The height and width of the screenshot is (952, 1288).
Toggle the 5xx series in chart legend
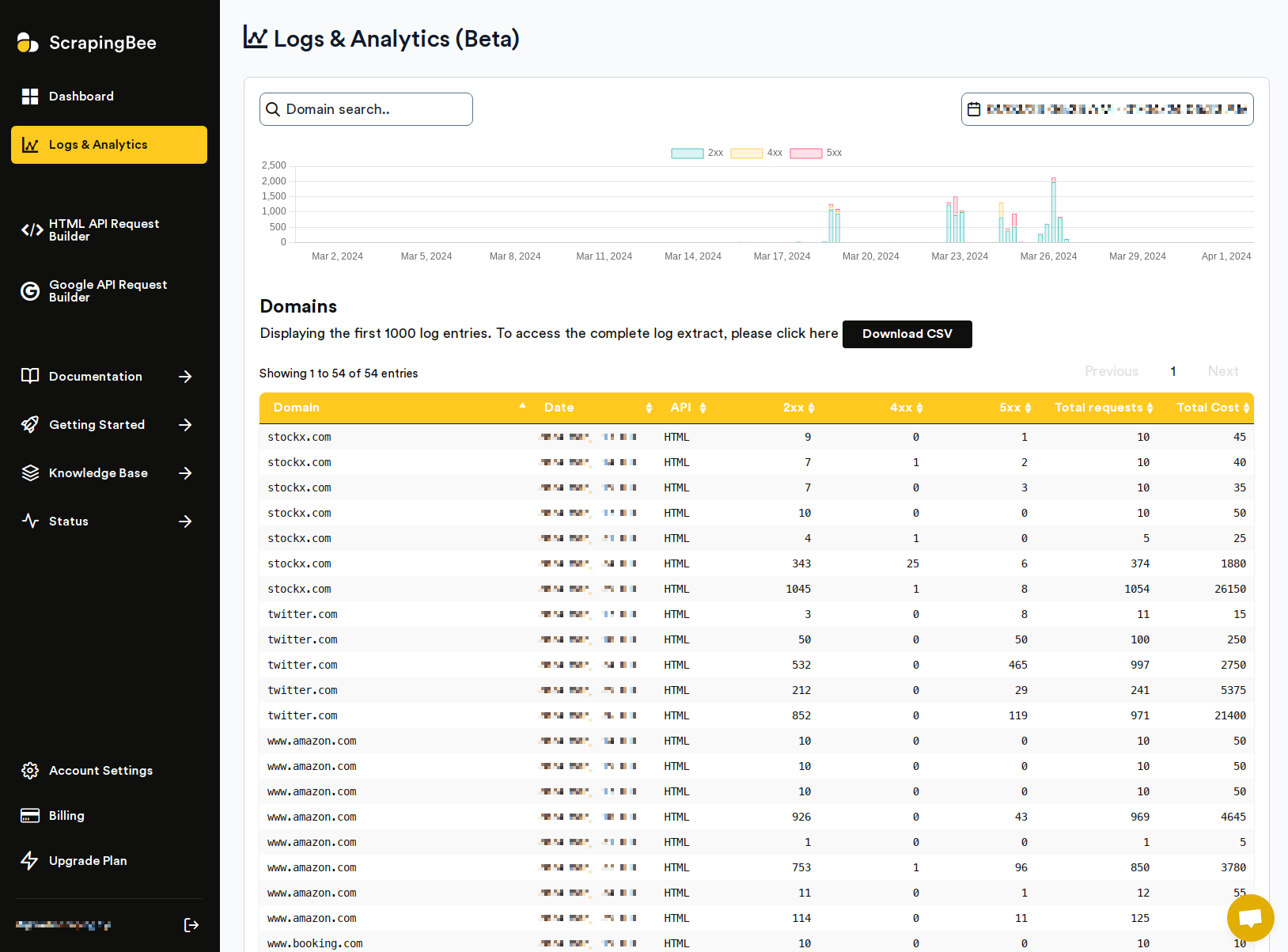pyautogui.click(x=816, y=153)
